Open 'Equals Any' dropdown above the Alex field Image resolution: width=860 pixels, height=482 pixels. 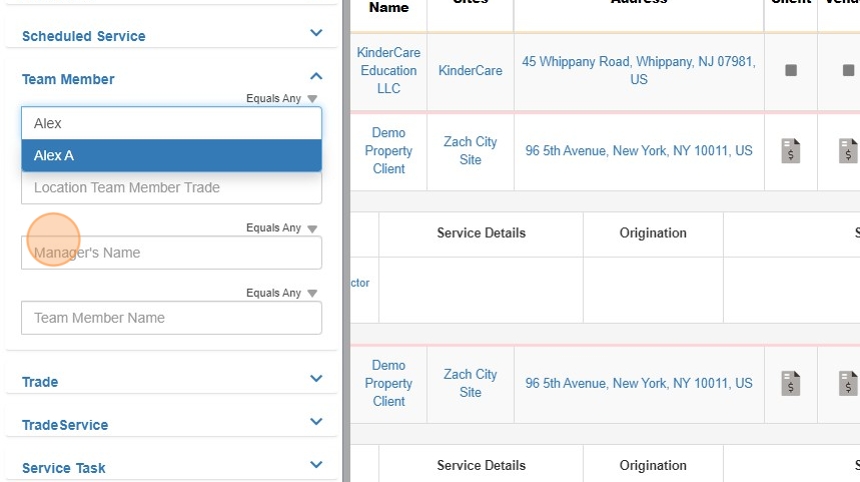click(282, 99)
